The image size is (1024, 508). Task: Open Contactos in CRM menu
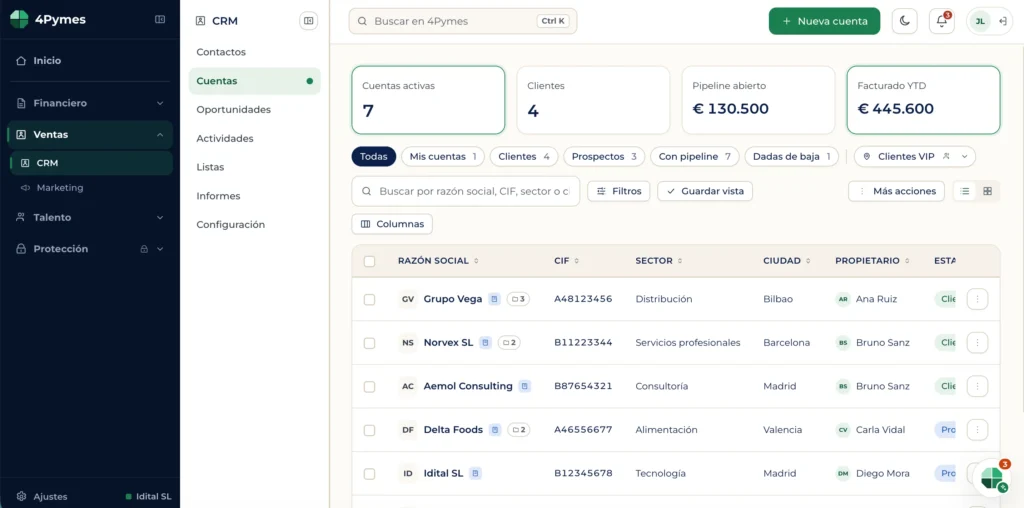(x=255, y=52)
